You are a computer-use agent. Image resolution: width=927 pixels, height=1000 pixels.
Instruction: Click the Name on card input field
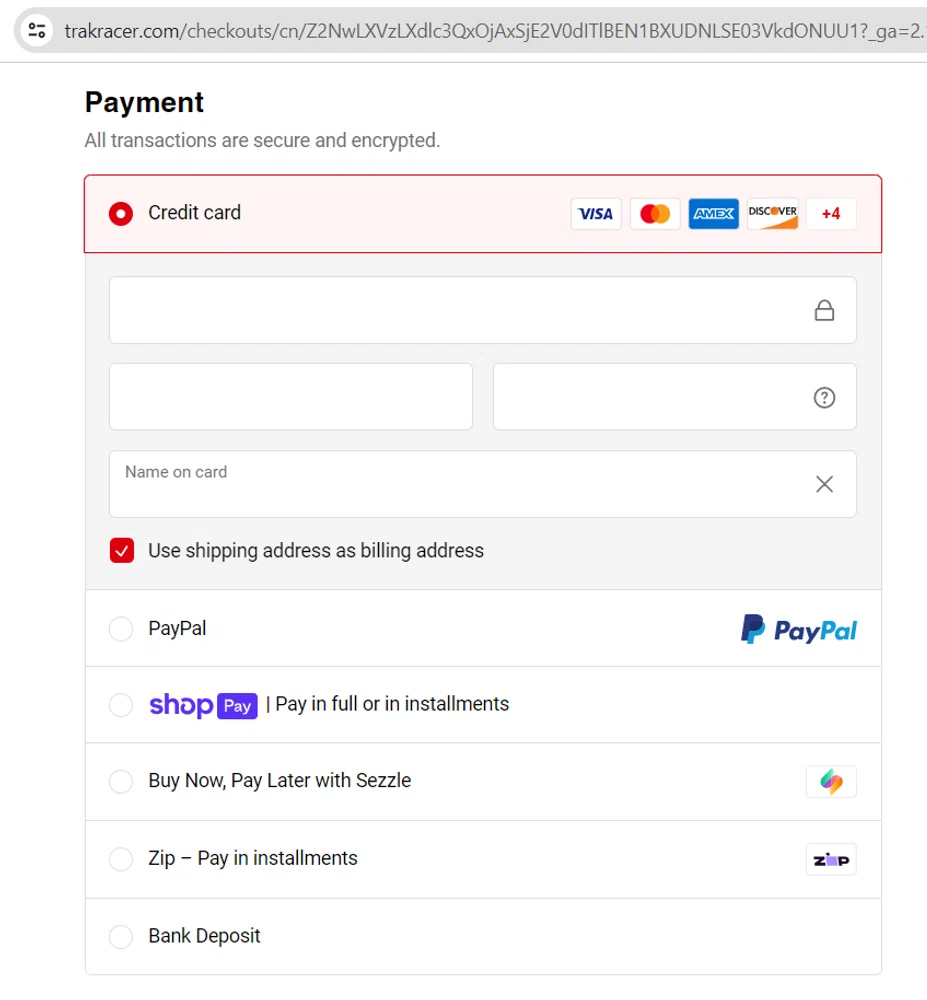point(400,484)
